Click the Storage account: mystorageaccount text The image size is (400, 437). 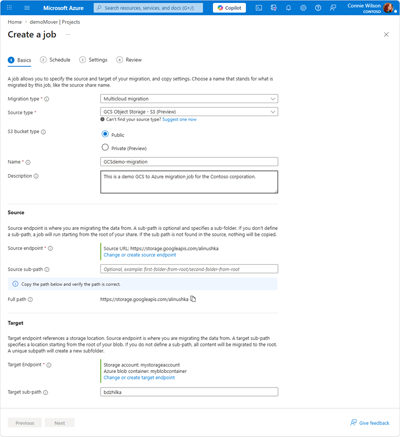(x=142, y=365)
